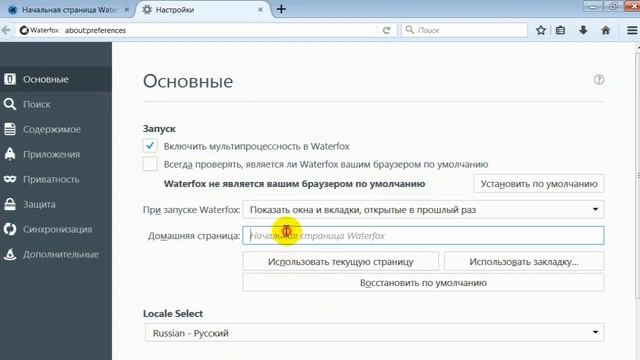Click the back navigation arrow
This screenshot has height=360, width=640.
[6, 30]
